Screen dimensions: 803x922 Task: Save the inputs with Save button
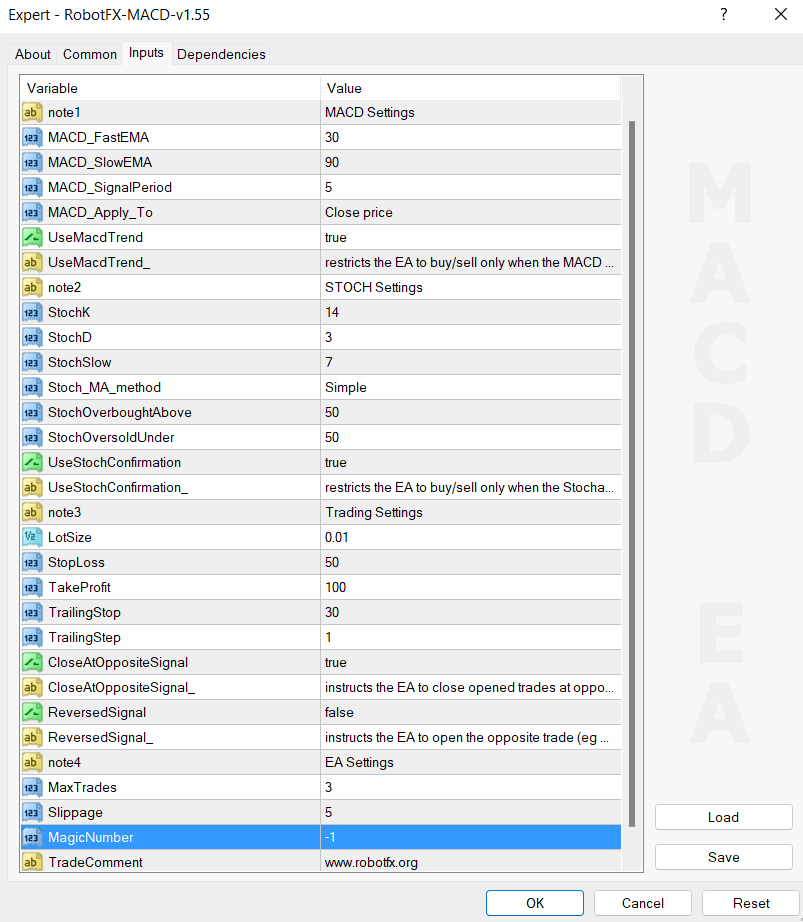[724, 857]
